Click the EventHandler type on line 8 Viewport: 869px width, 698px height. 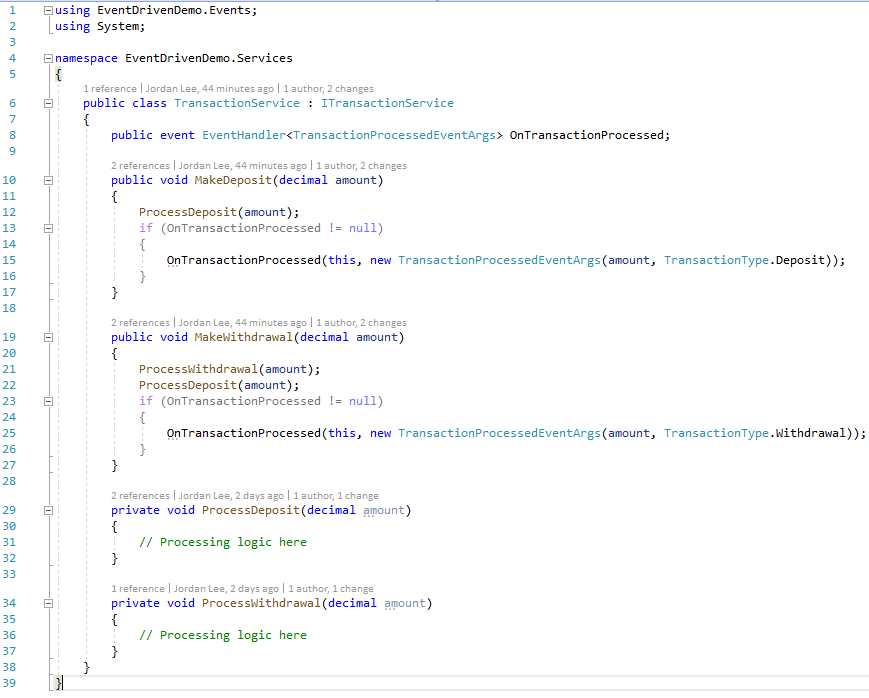[244, 135]
